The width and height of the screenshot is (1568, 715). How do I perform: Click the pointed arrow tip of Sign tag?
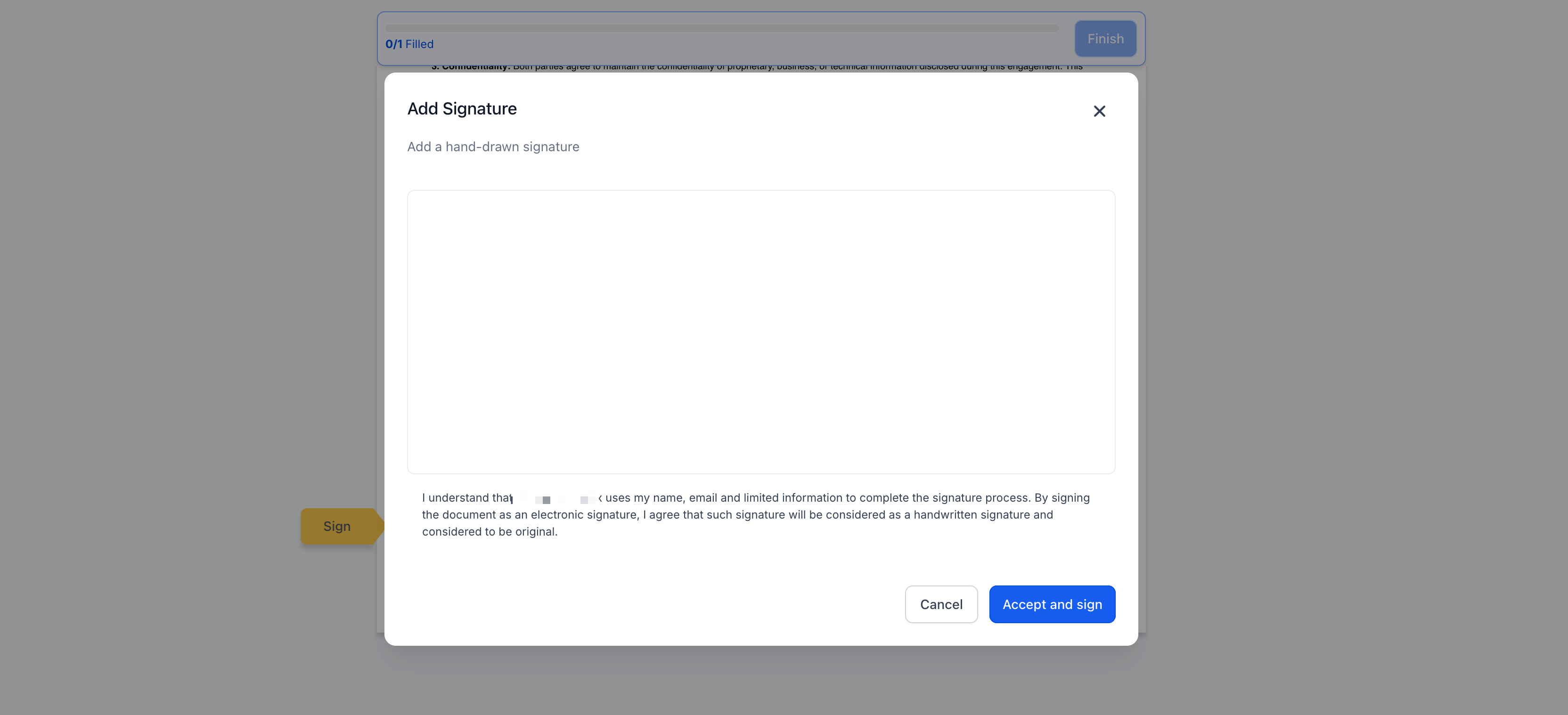click(380, 527)
